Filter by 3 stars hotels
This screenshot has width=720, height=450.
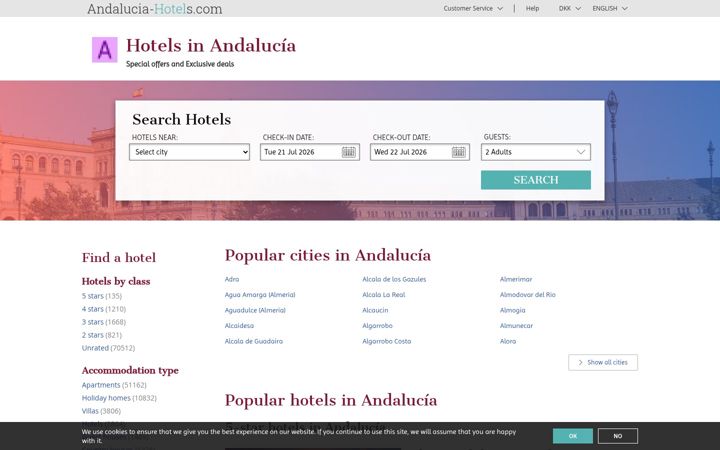point(93,322)
